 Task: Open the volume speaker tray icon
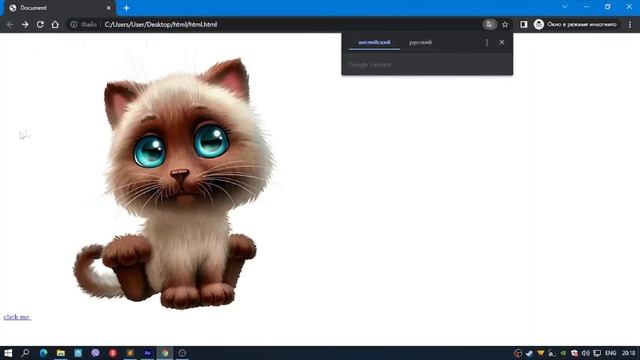click(x=586, y=353)
